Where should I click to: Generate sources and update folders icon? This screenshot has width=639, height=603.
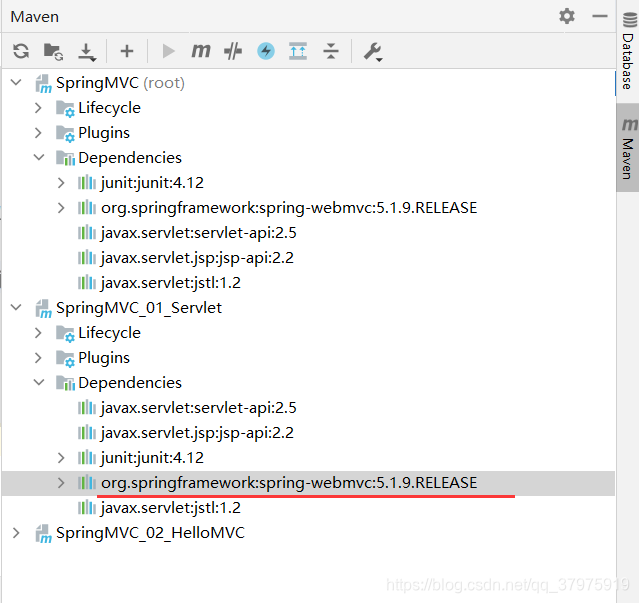coord(53,51)
